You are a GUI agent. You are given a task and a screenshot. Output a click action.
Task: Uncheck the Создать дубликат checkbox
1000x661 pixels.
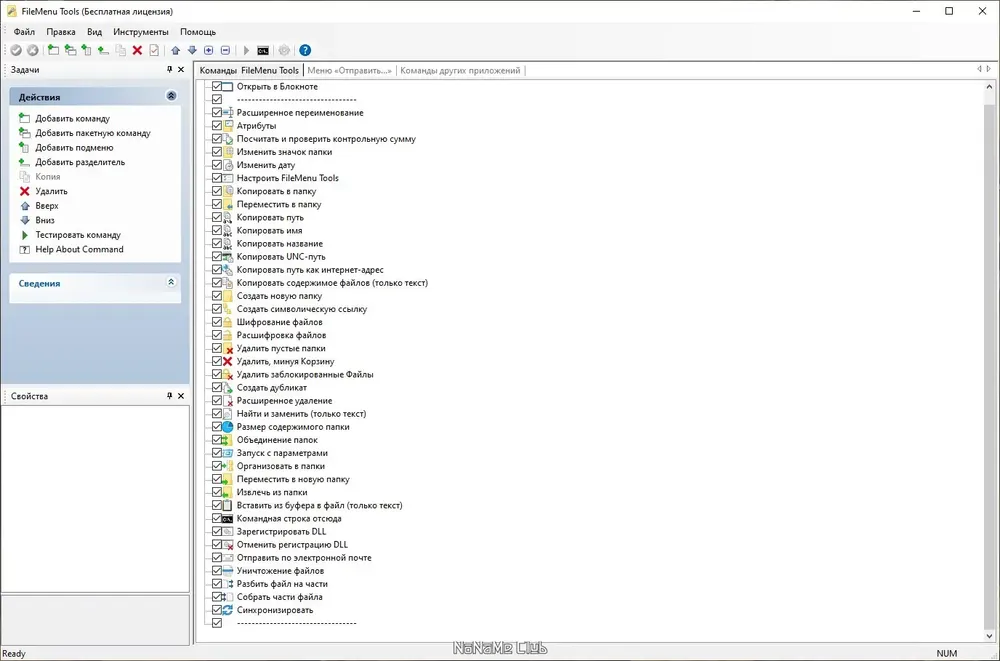click(217, 387)
